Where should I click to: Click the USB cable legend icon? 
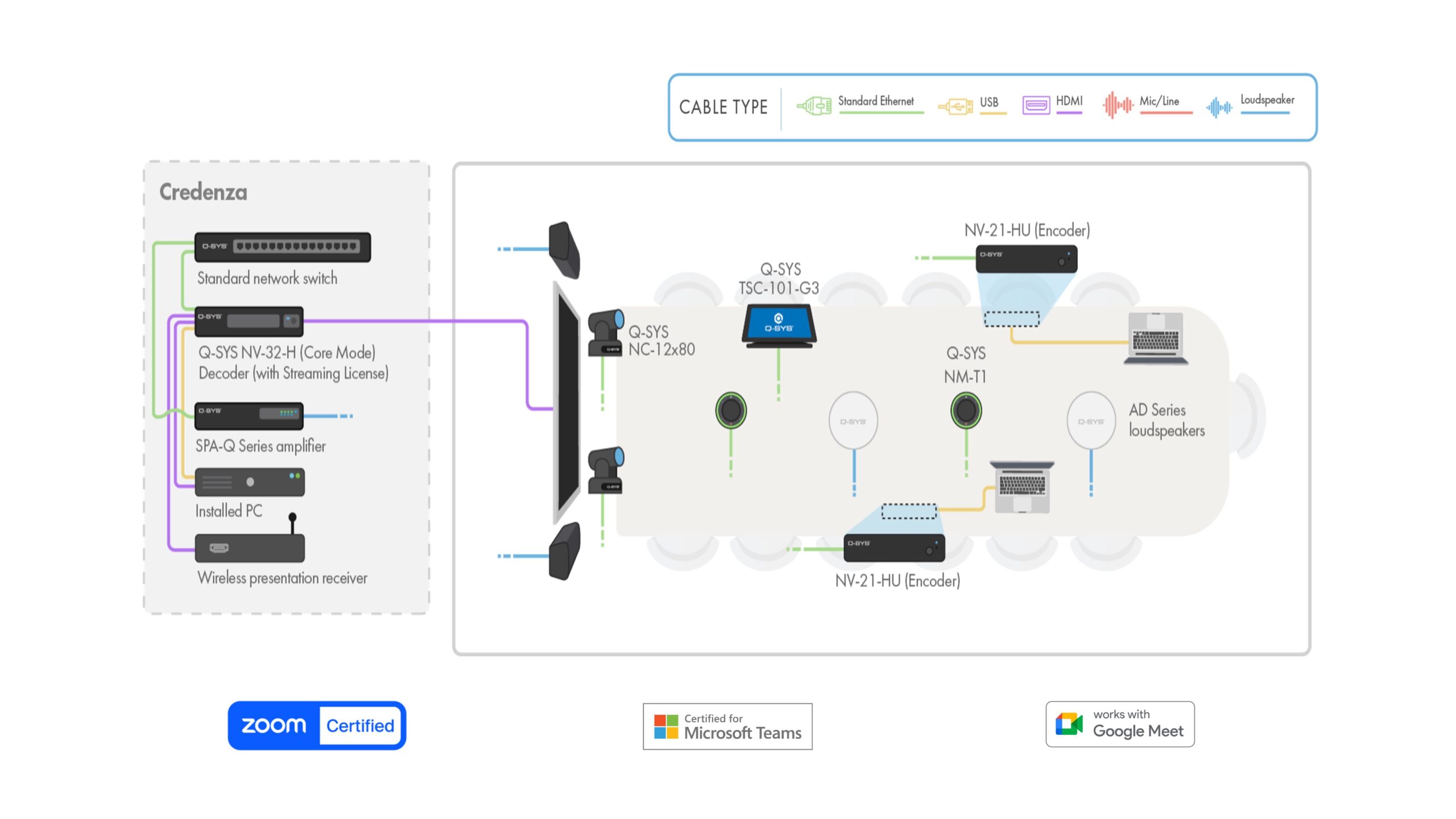click(x=955, y=106)
